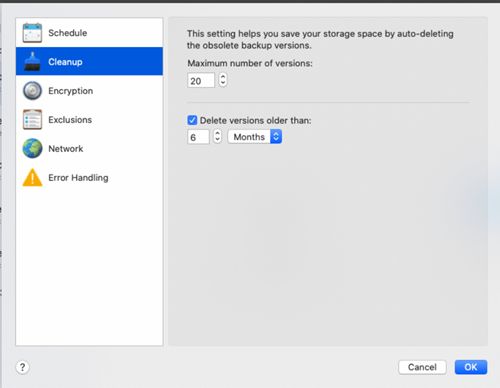Increase the older-than value stepper
This screenshot has height=388, width=500.
point(217,133)
